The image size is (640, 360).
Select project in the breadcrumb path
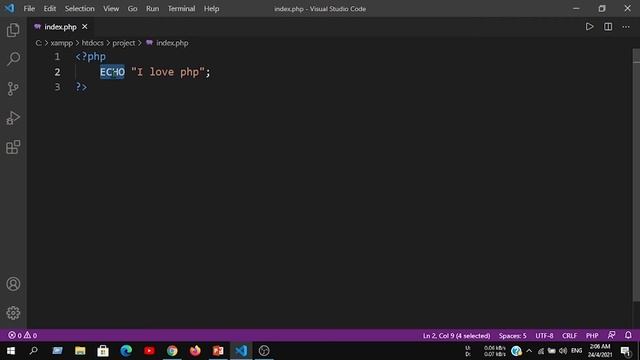124,43
